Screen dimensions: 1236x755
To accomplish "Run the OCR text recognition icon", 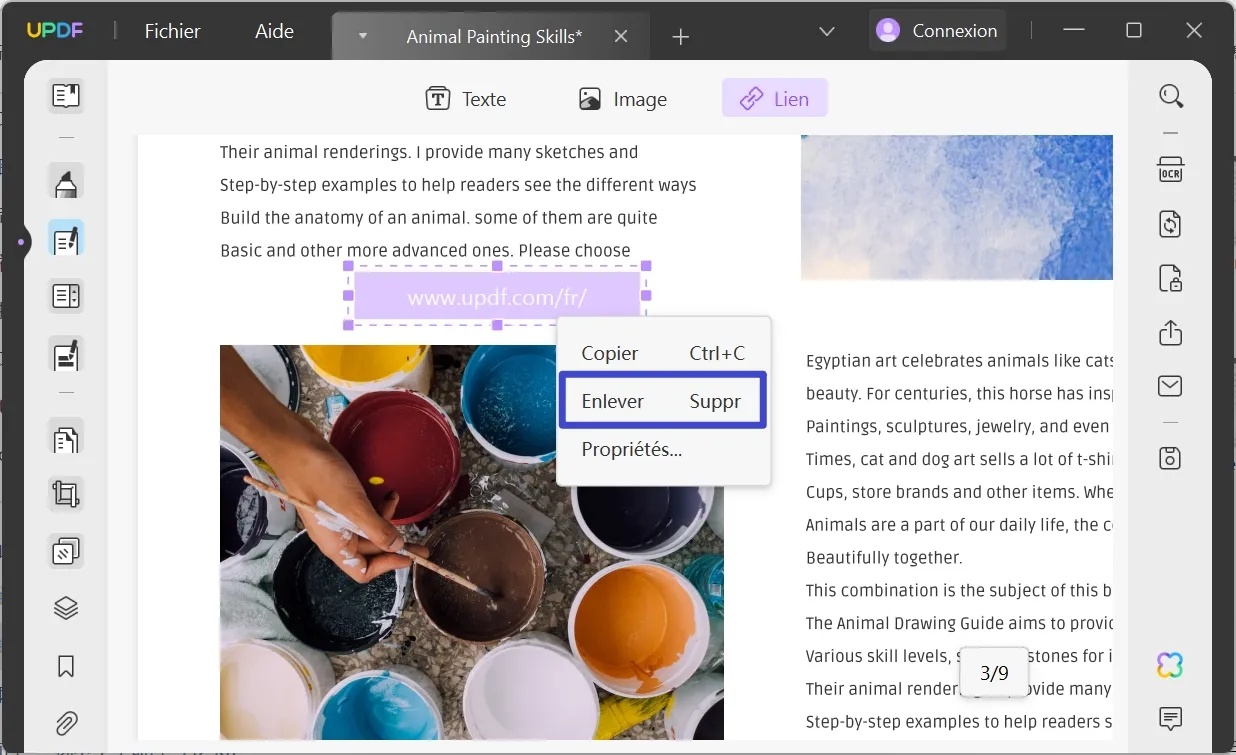I will tap(1171, 169).
